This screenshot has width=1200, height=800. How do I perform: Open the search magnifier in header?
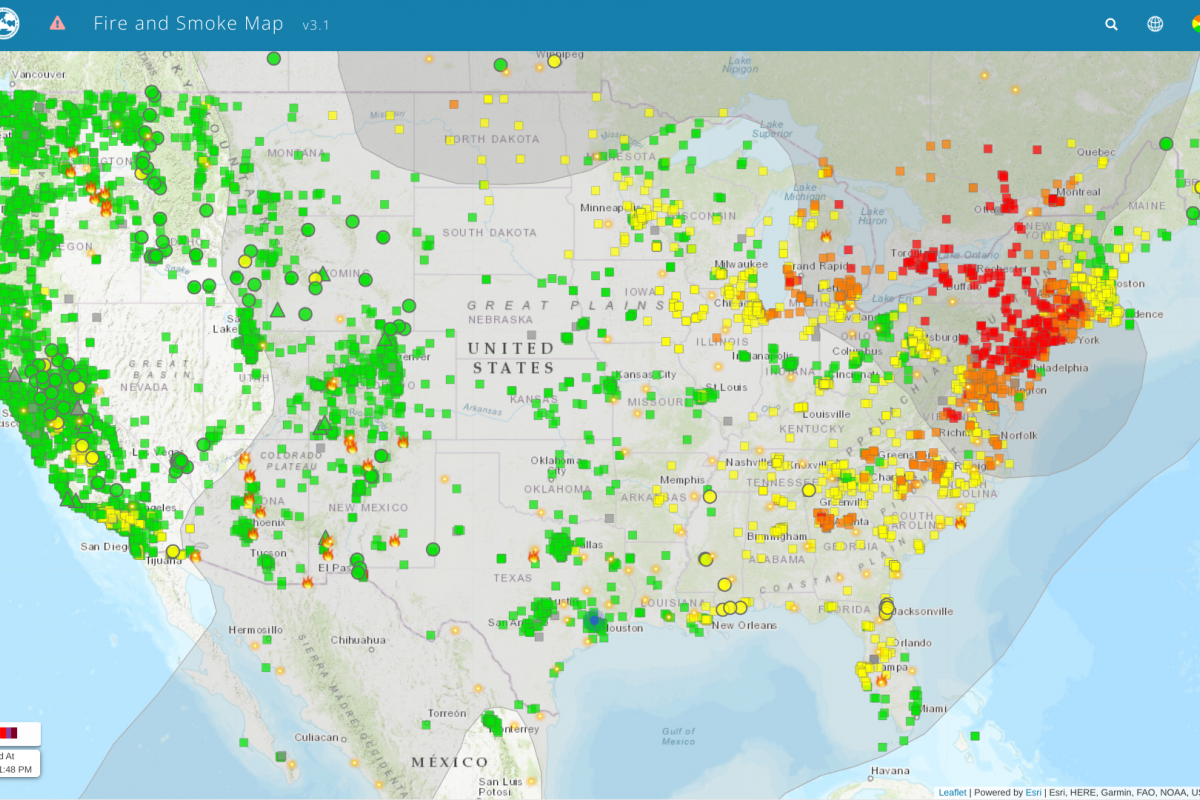tap(1111, 24)
